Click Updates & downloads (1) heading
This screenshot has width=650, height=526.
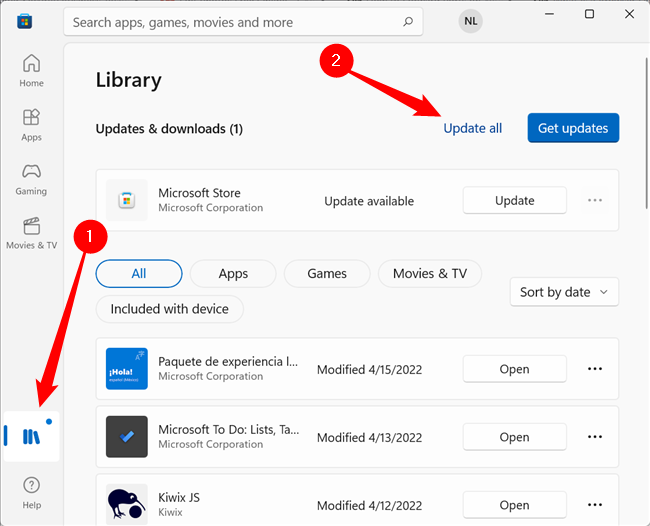[x=169, y=128]
